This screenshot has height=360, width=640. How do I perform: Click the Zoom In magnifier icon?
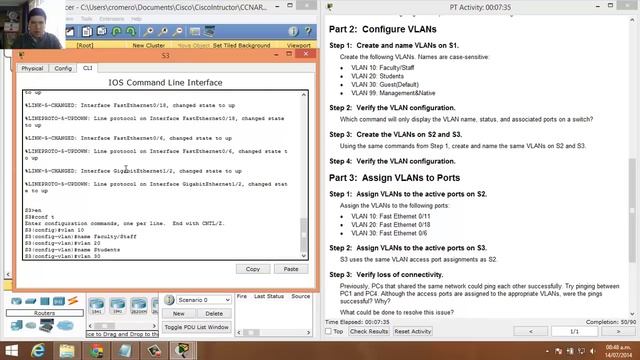pos(149,31)
